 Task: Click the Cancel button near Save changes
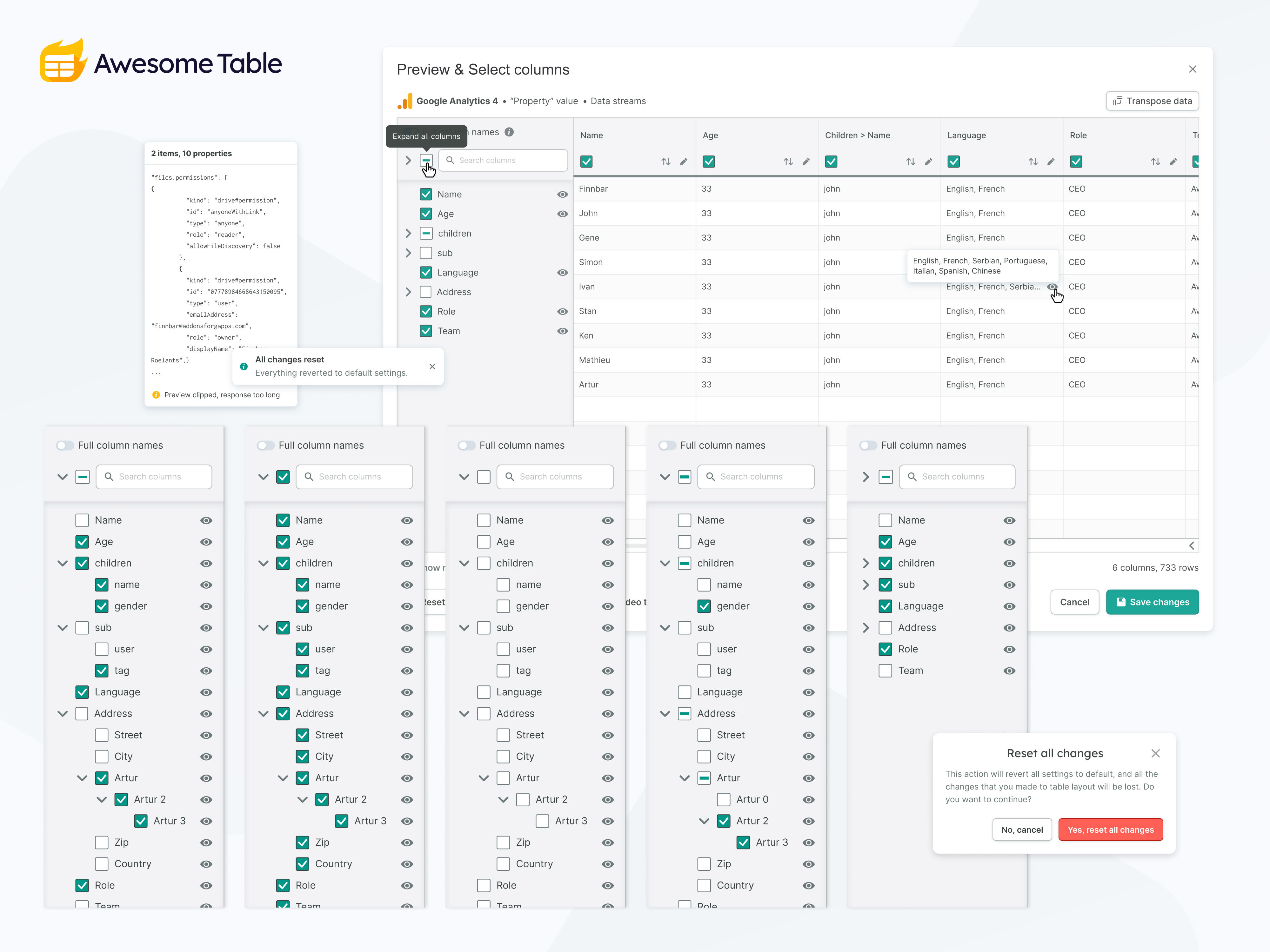pos(1074,602)
